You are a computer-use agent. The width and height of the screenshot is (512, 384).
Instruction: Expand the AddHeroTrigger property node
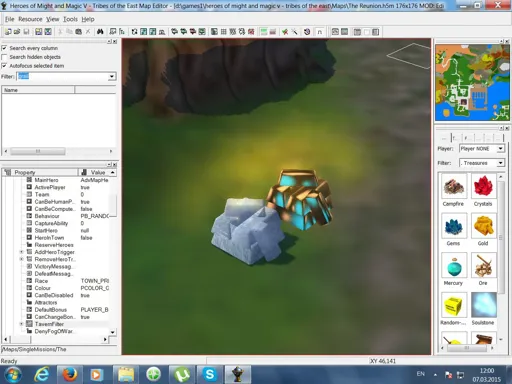click(x=21, y=252)
